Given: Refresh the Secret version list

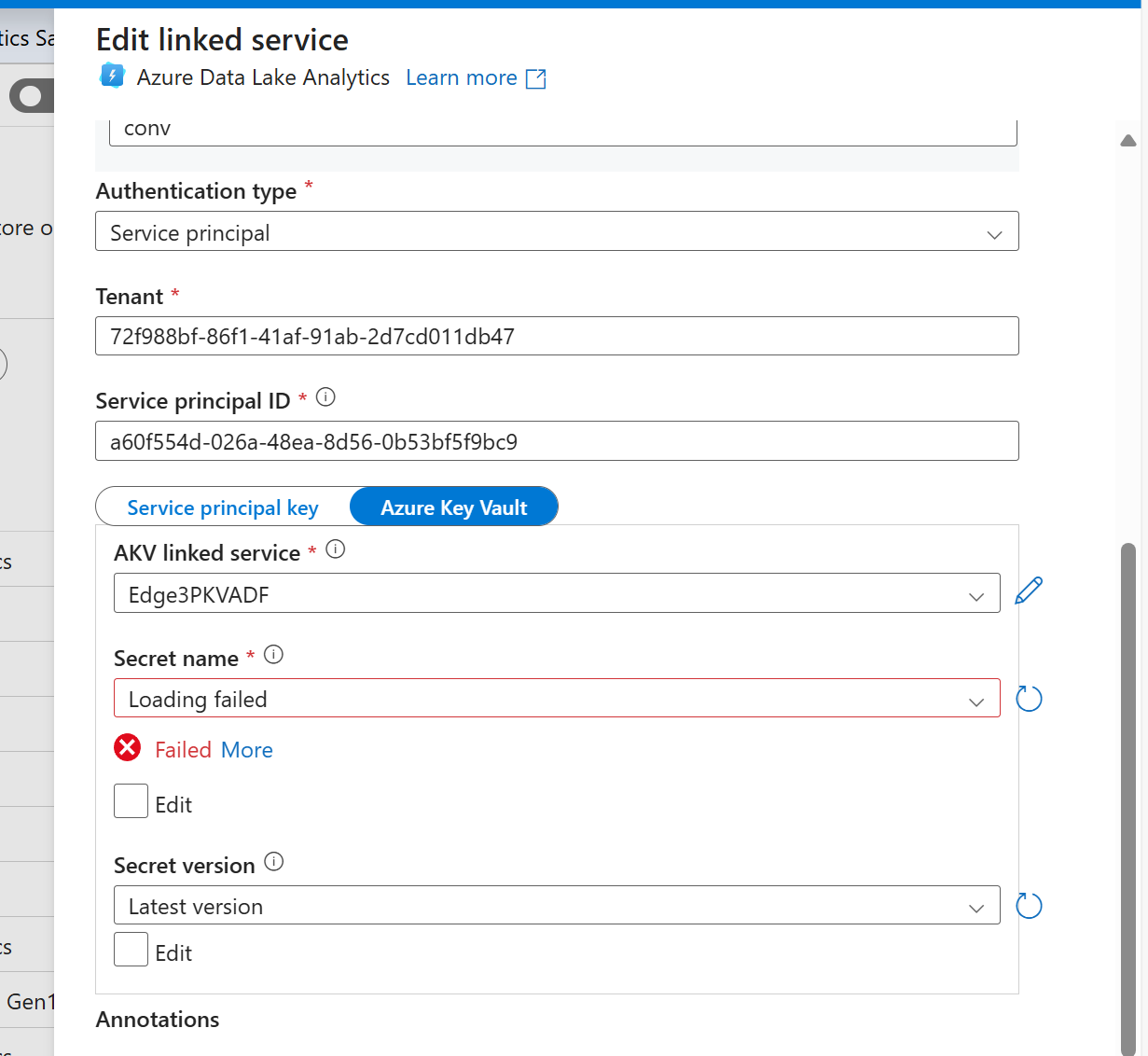Looking at the screenshot, I should [1029, 906].
